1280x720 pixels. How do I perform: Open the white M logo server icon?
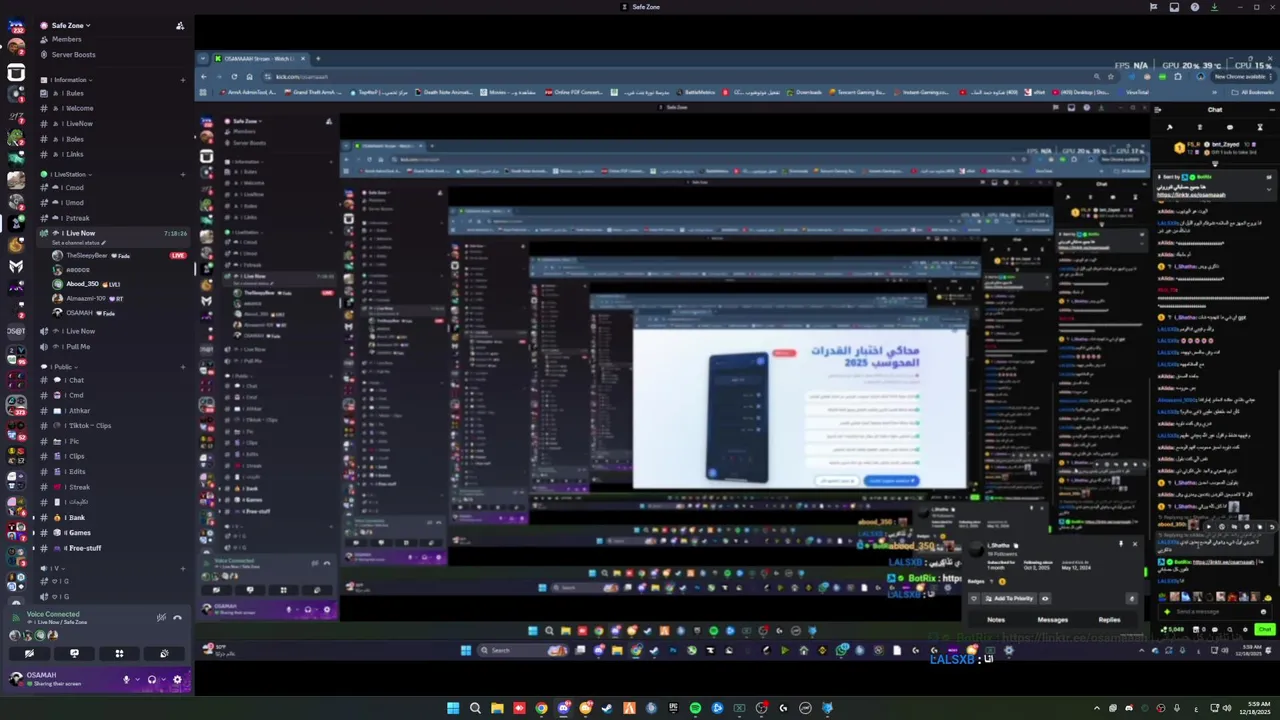pyautogui.click(x=16, y=266)
